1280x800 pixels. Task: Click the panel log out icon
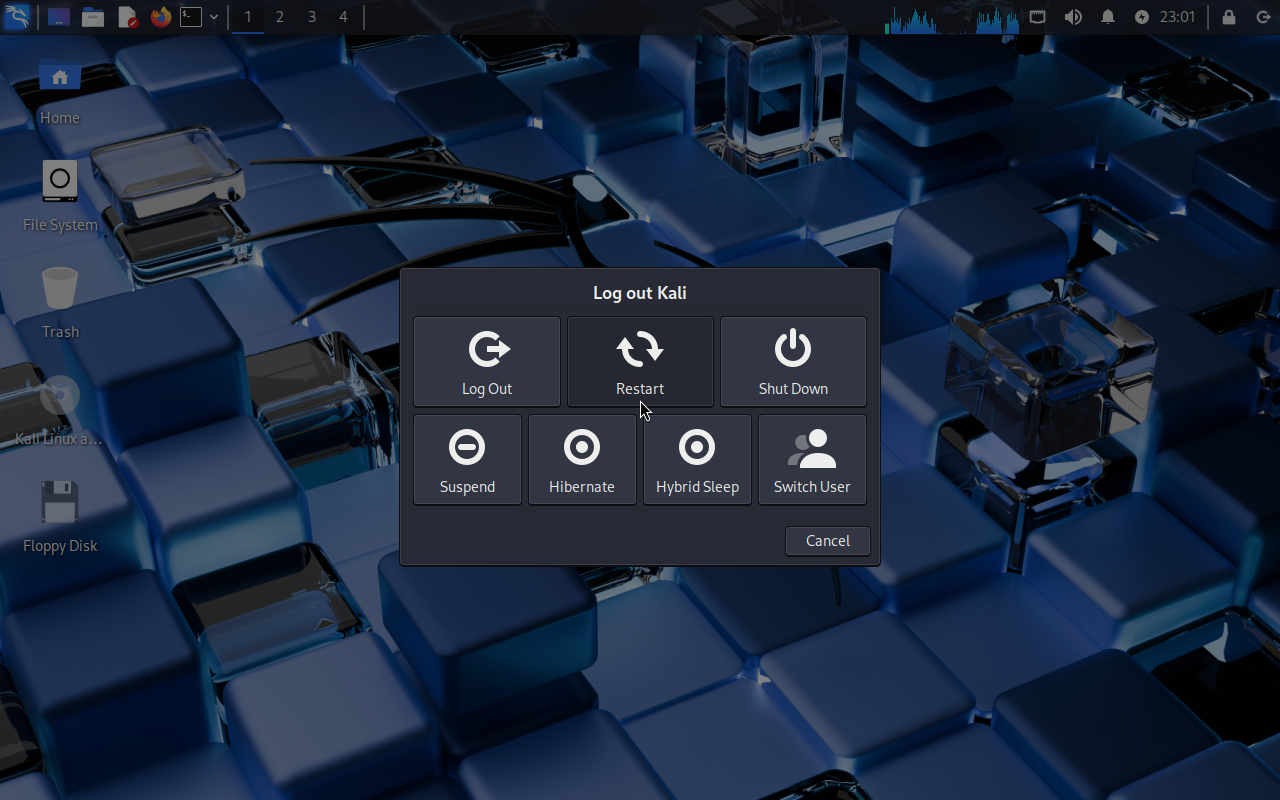pos(1263,17)
